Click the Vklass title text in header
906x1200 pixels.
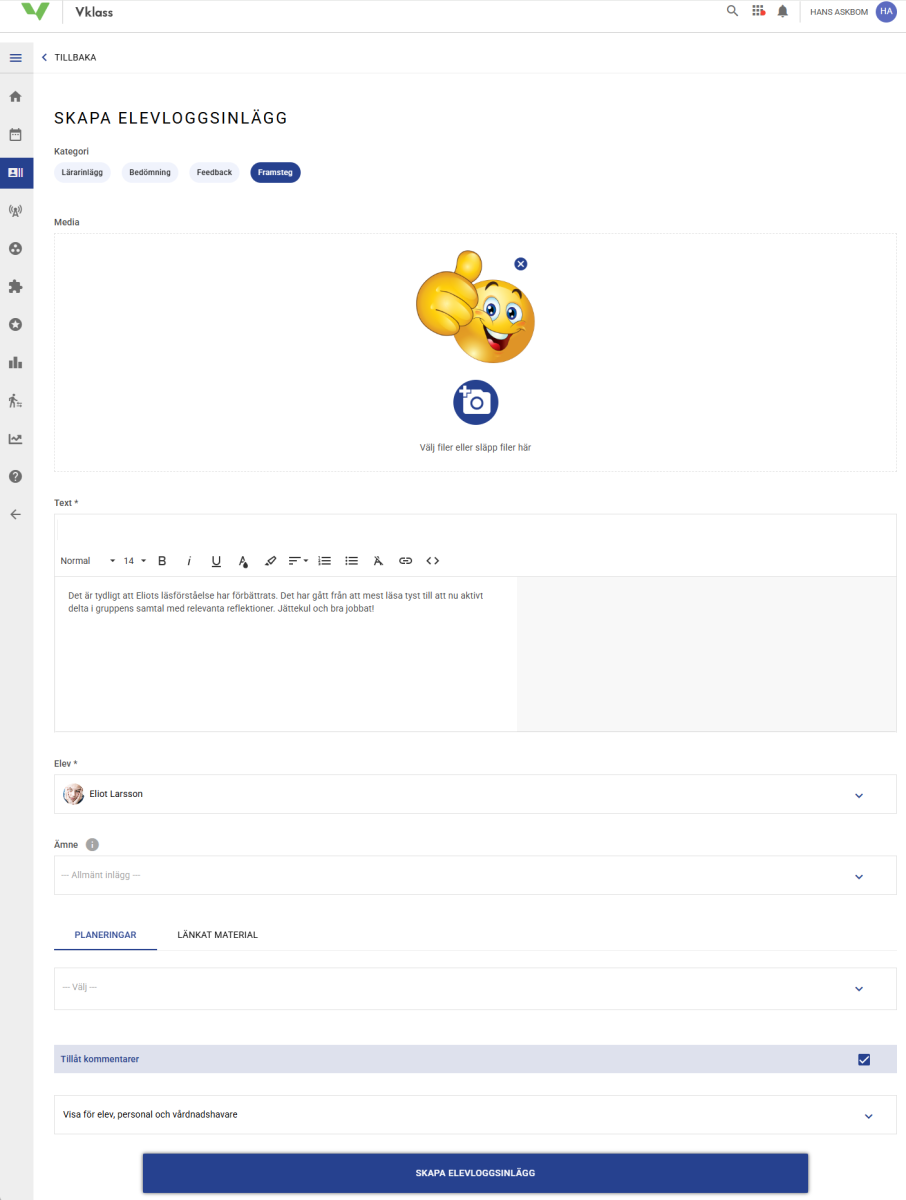coord(93,12)
